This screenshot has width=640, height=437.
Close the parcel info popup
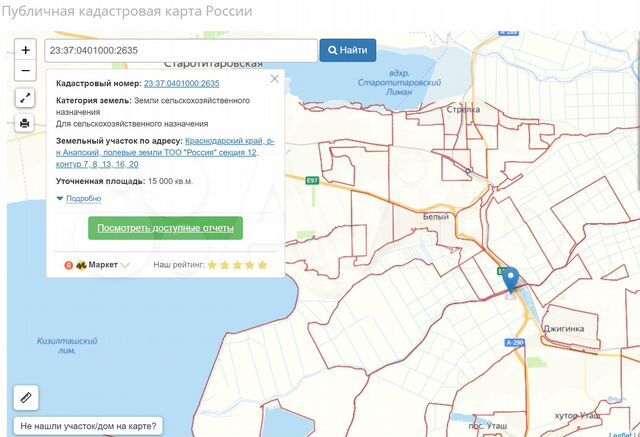pyautogui.click(x=275, y=78)
